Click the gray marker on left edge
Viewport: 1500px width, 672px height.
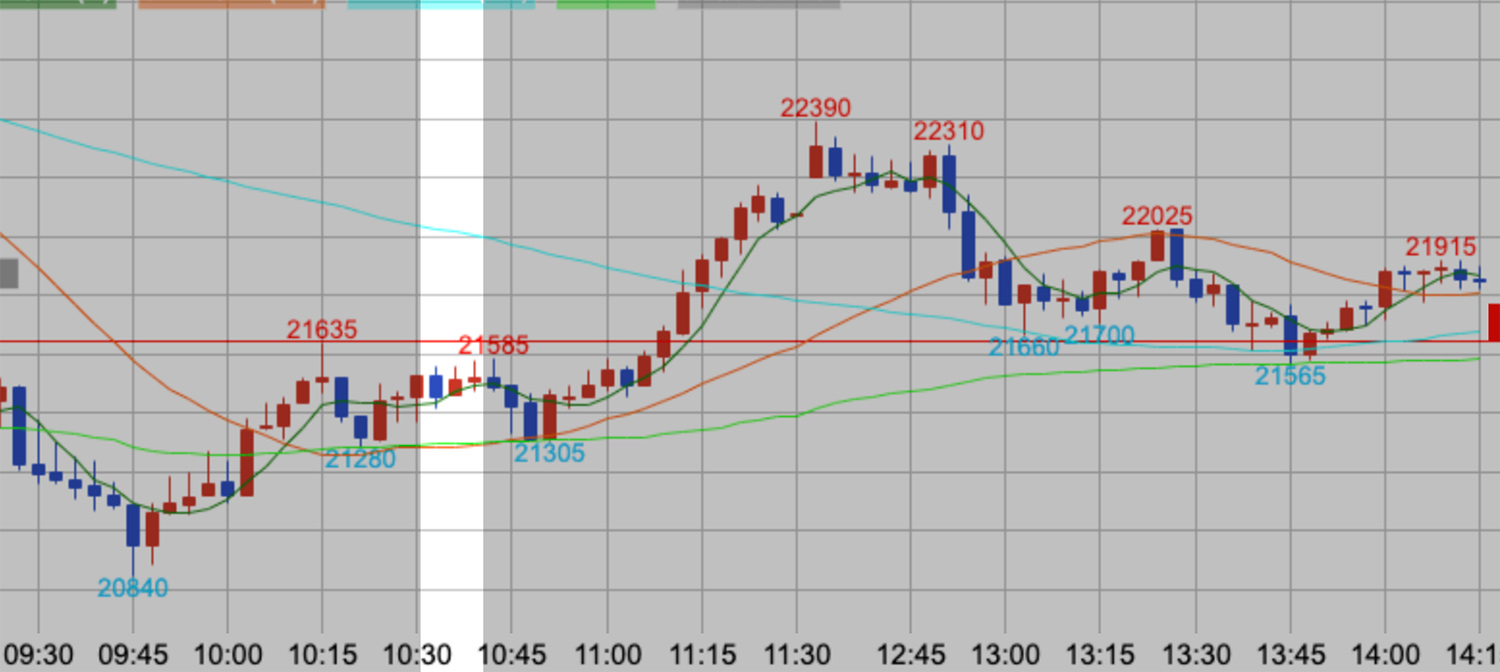click(x=9, y=273)
